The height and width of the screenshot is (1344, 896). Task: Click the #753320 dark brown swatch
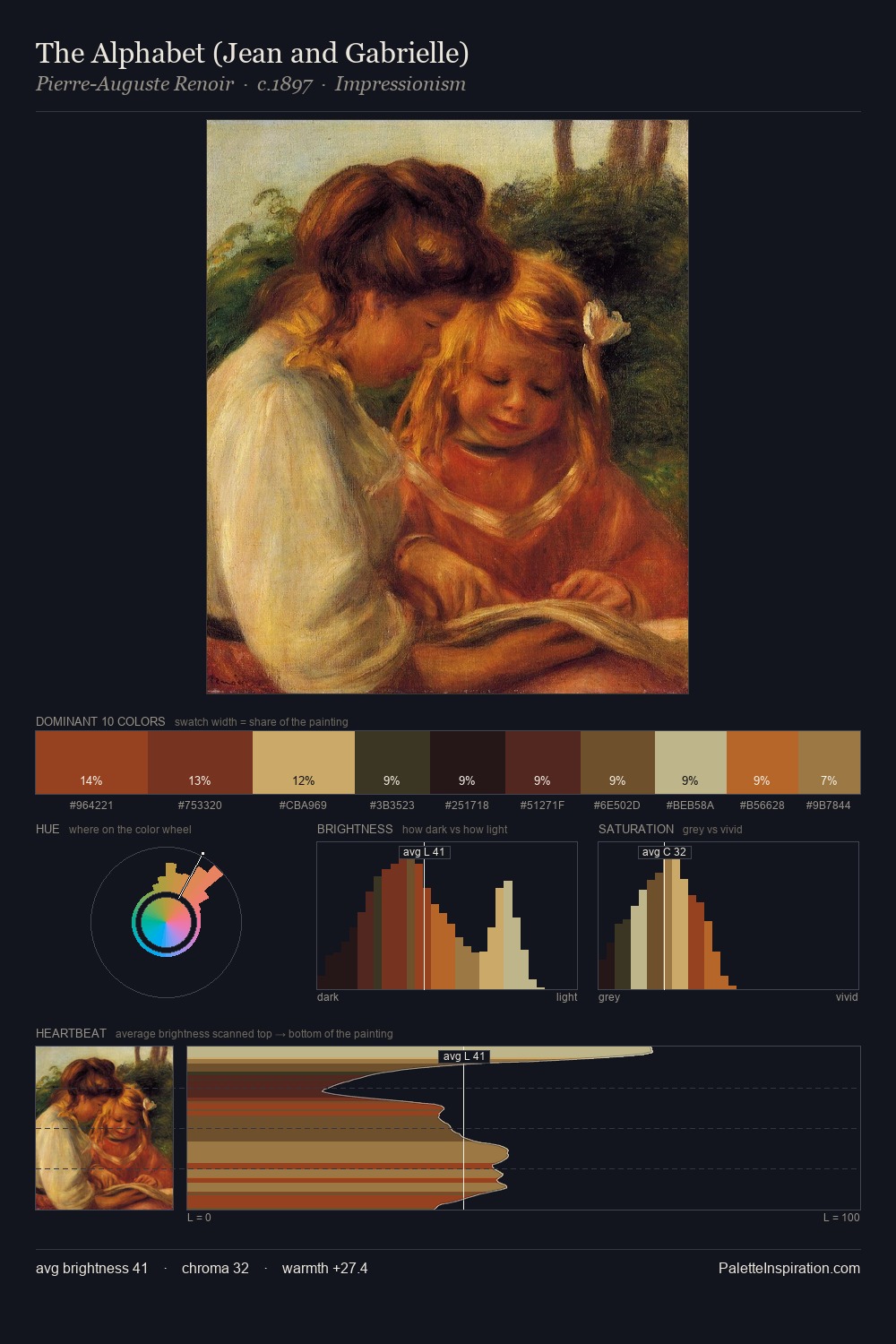click(200, 762)
